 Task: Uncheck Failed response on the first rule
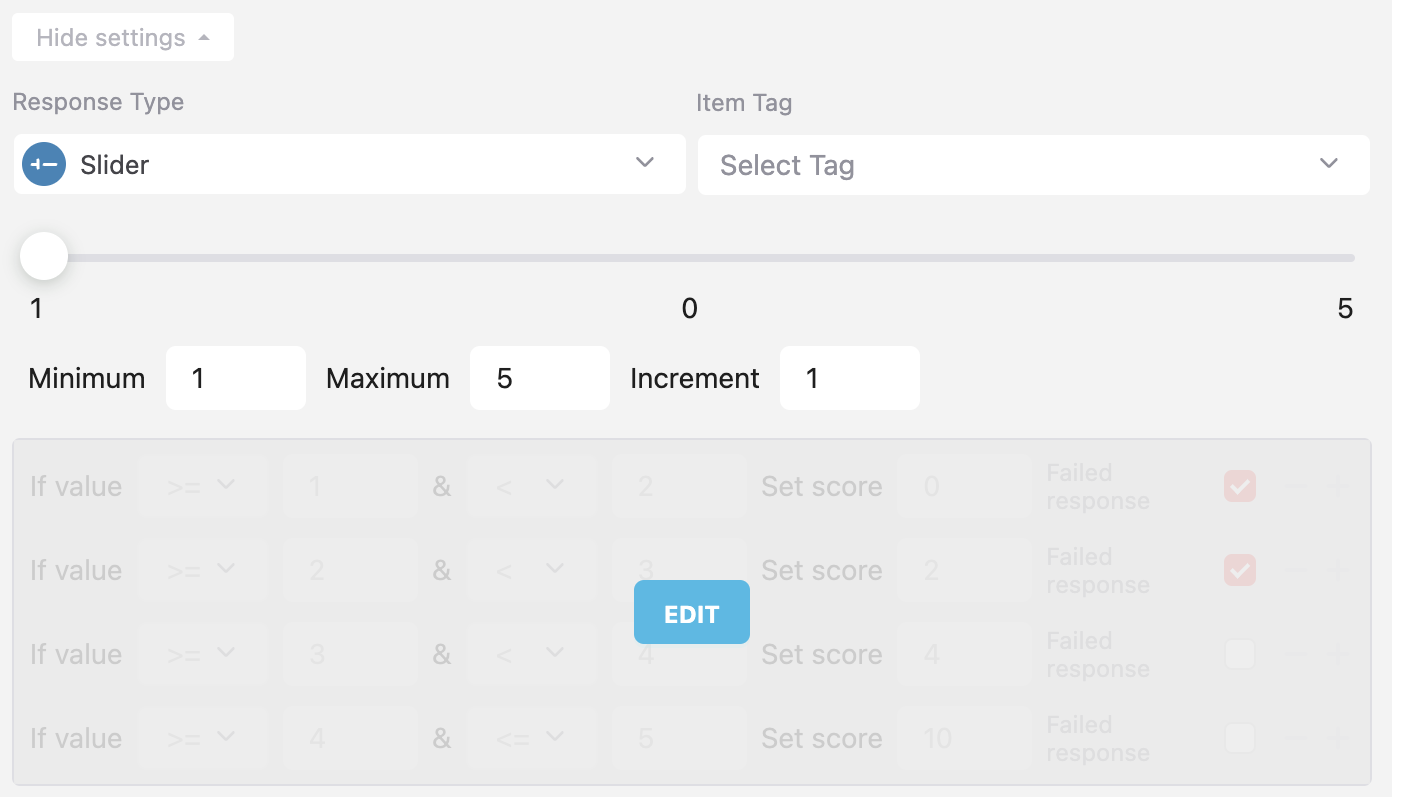point(1240,487)
